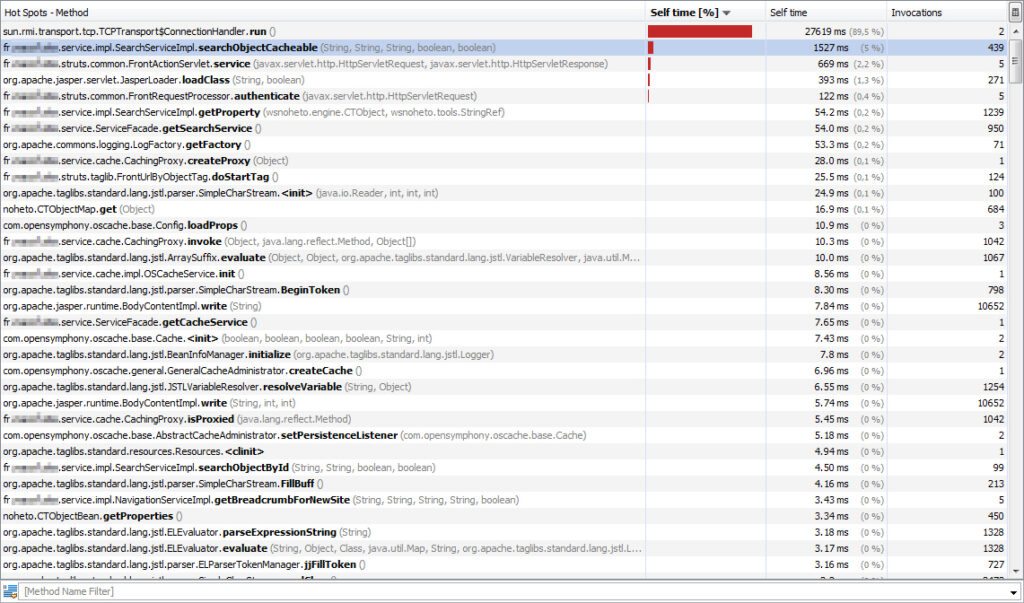Click the 16.9 ms self time cell
Image resolution: width=1024 pixels, height=603 pixels.
tap(826, 209)
